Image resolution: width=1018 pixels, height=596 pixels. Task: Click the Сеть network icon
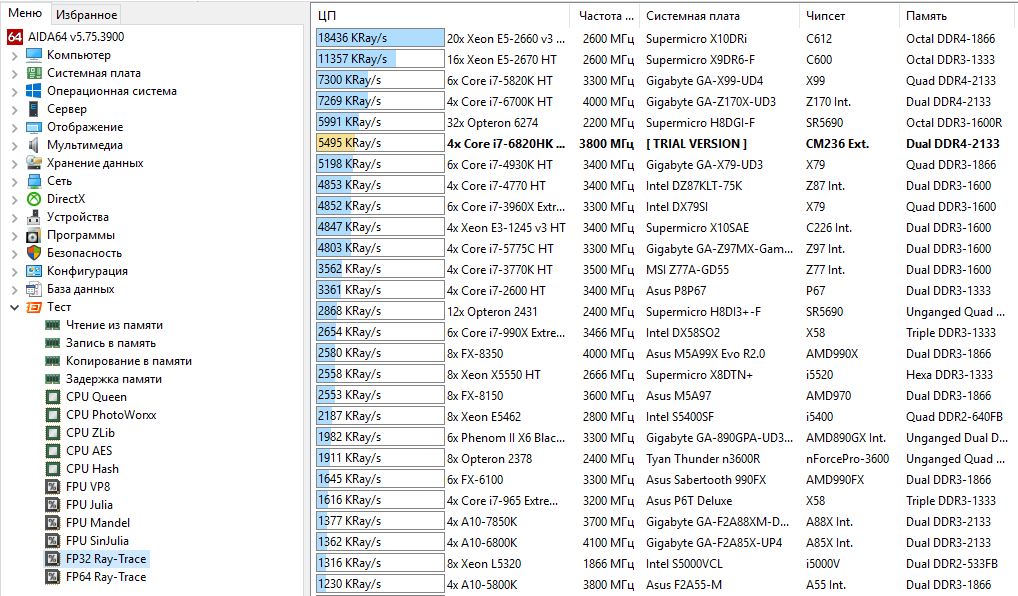tap(34, 181)
